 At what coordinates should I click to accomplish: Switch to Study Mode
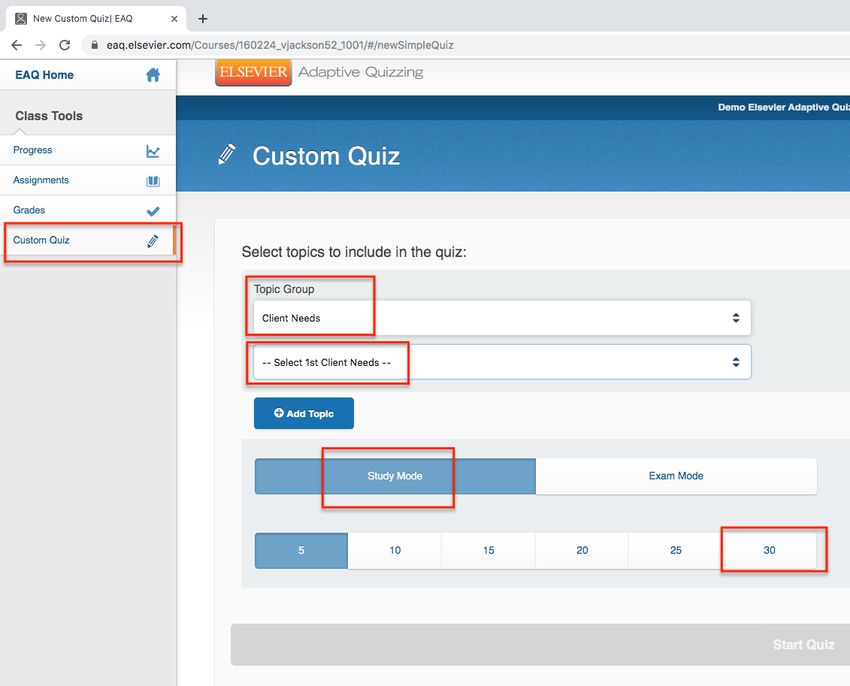coord(395,476)
